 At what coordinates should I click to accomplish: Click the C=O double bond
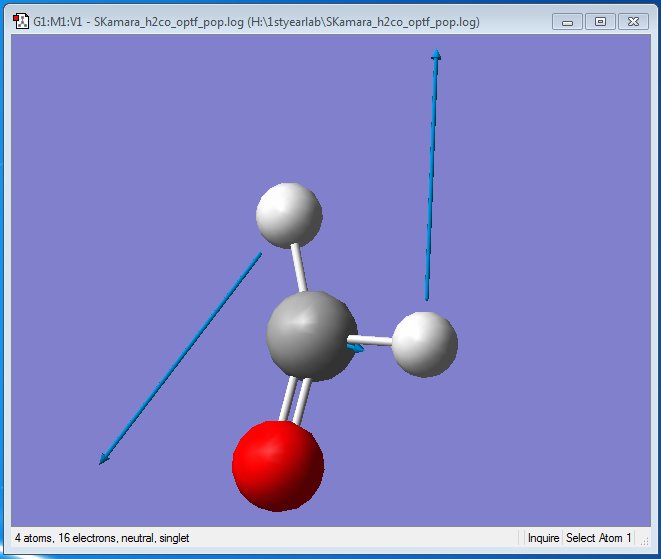[x=295, y=401]
